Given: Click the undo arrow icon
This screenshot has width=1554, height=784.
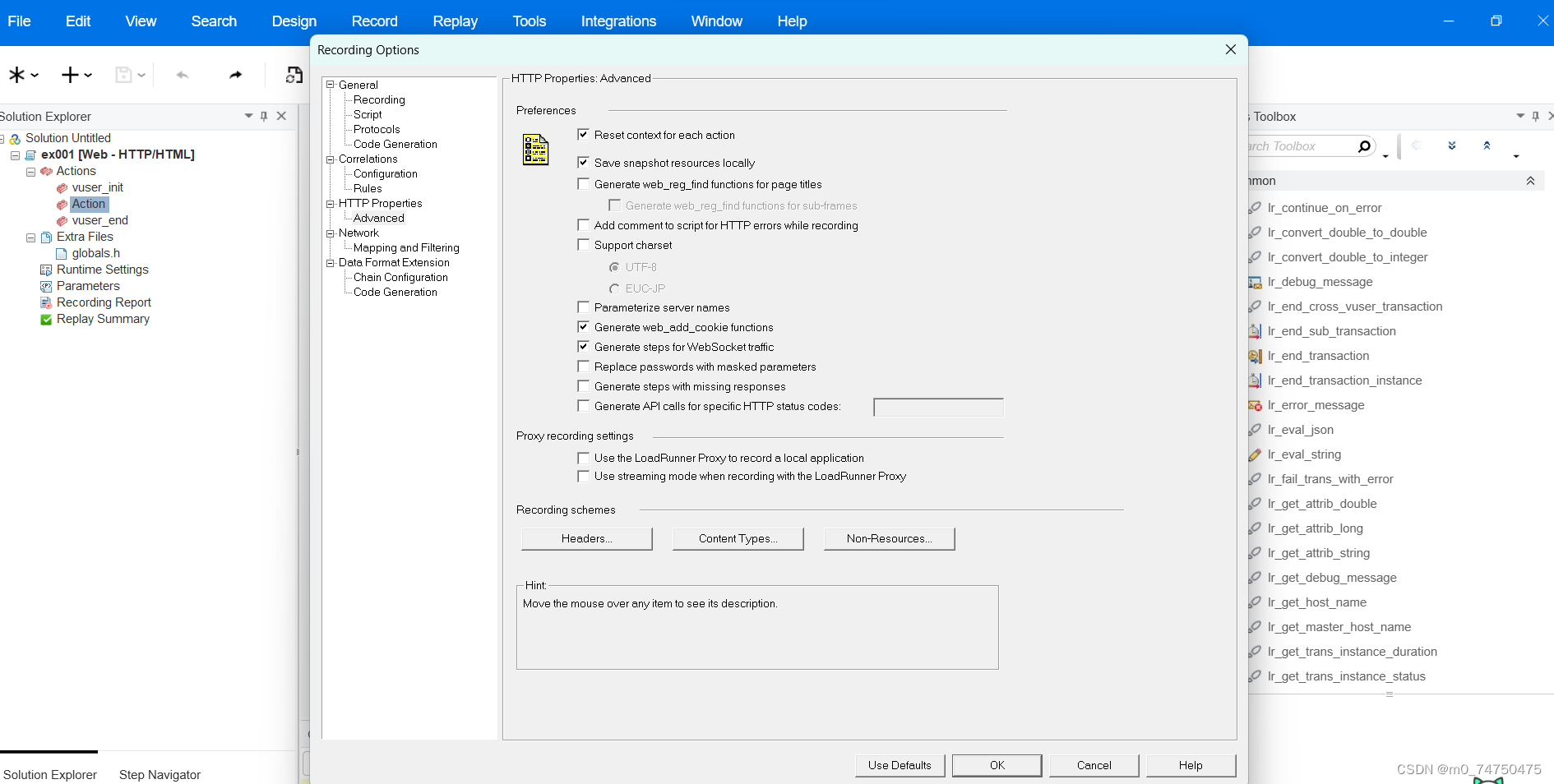Looking at the screenshot, I should pos(181,75).
